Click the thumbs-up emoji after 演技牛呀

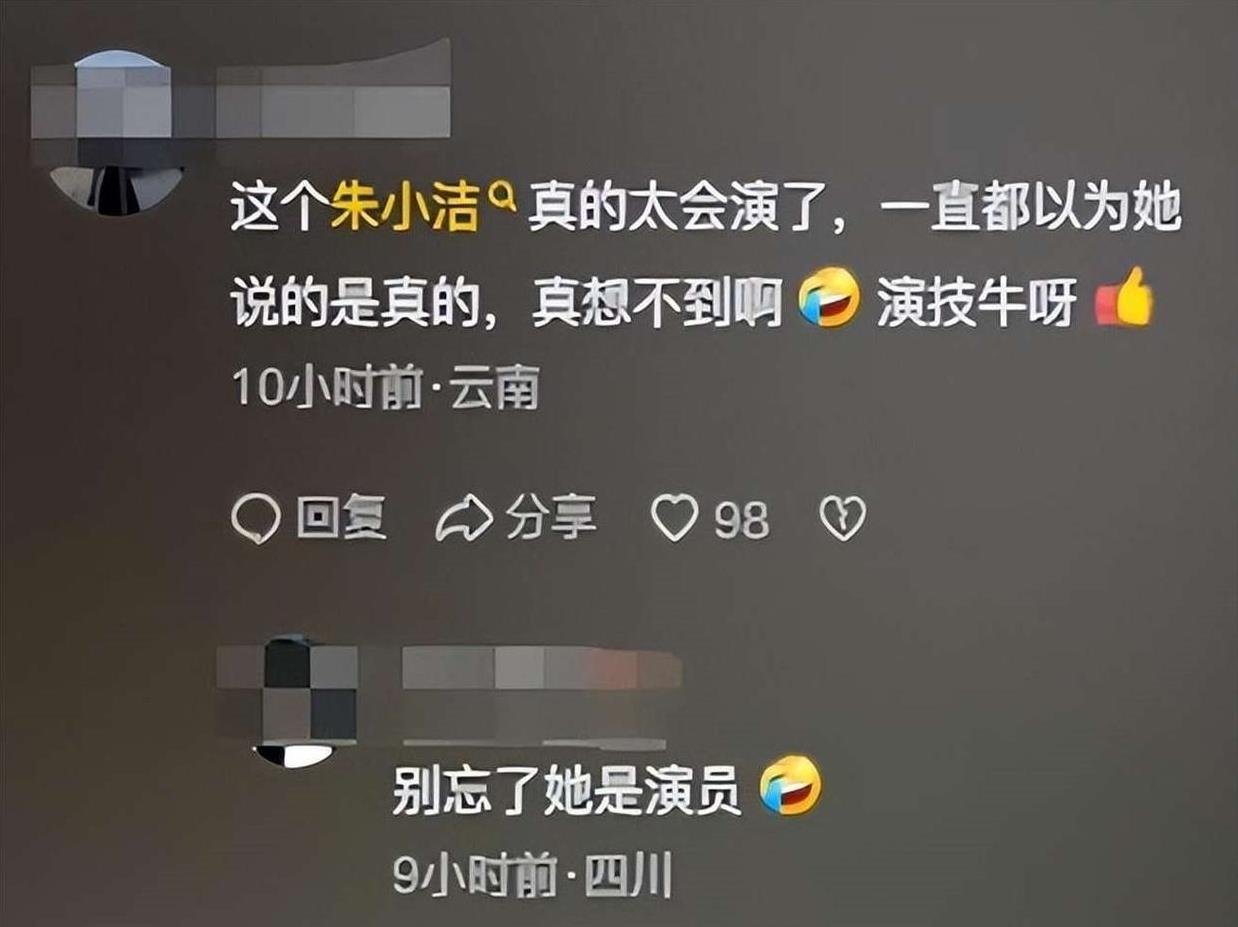point(1124,297)
